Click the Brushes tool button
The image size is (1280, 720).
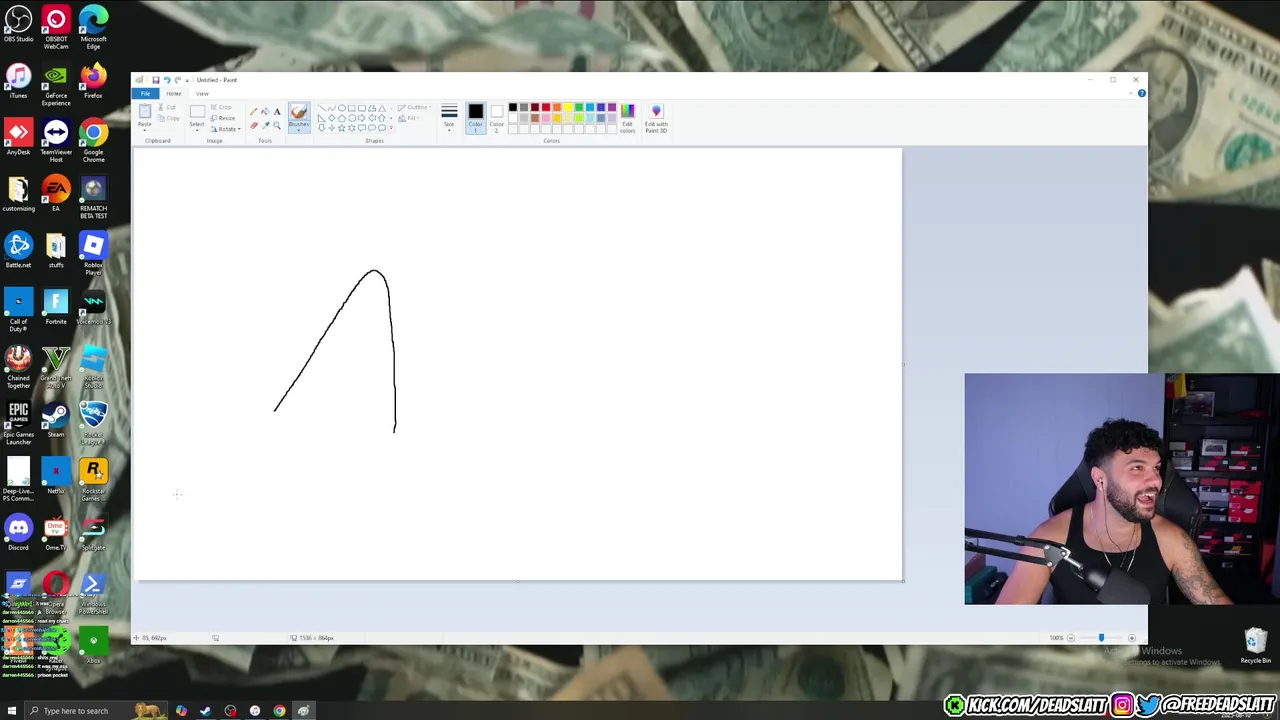(299, 117)
